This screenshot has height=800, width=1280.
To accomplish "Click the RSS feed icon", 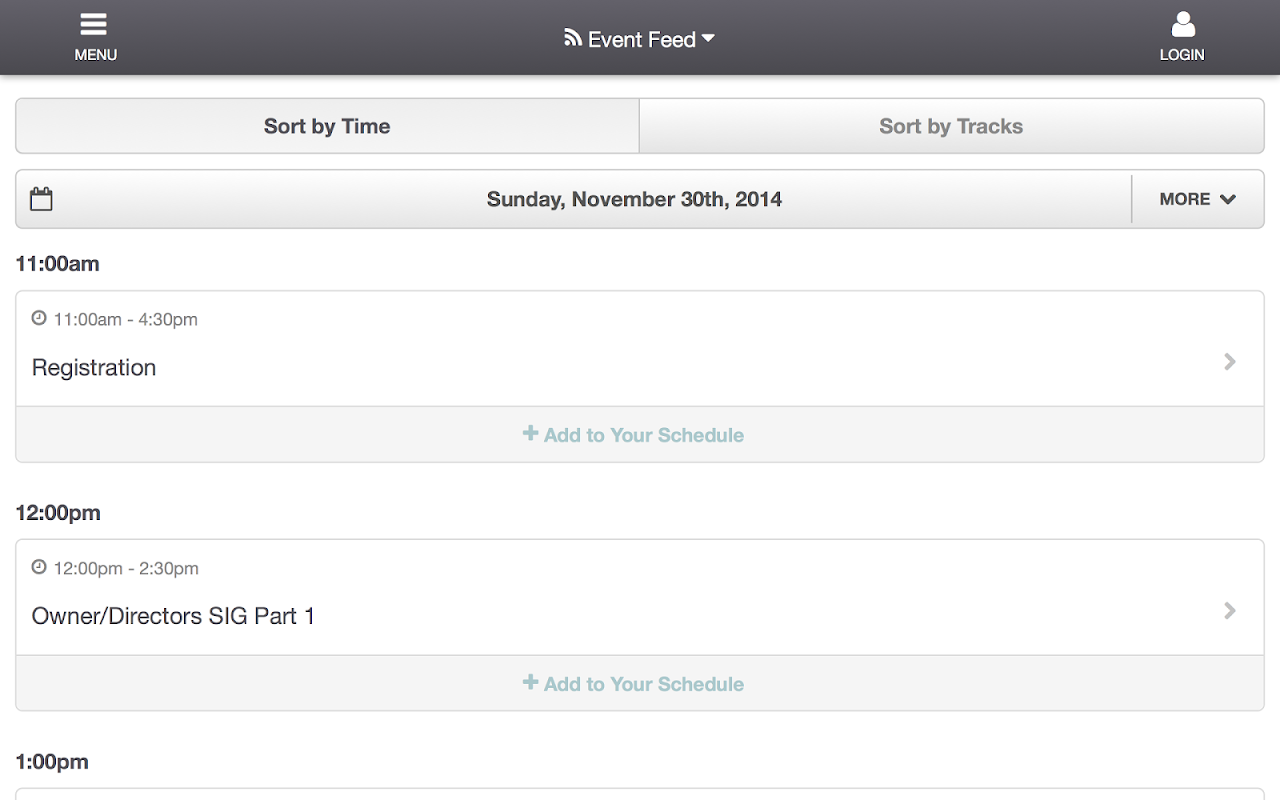I will [573, 38].
